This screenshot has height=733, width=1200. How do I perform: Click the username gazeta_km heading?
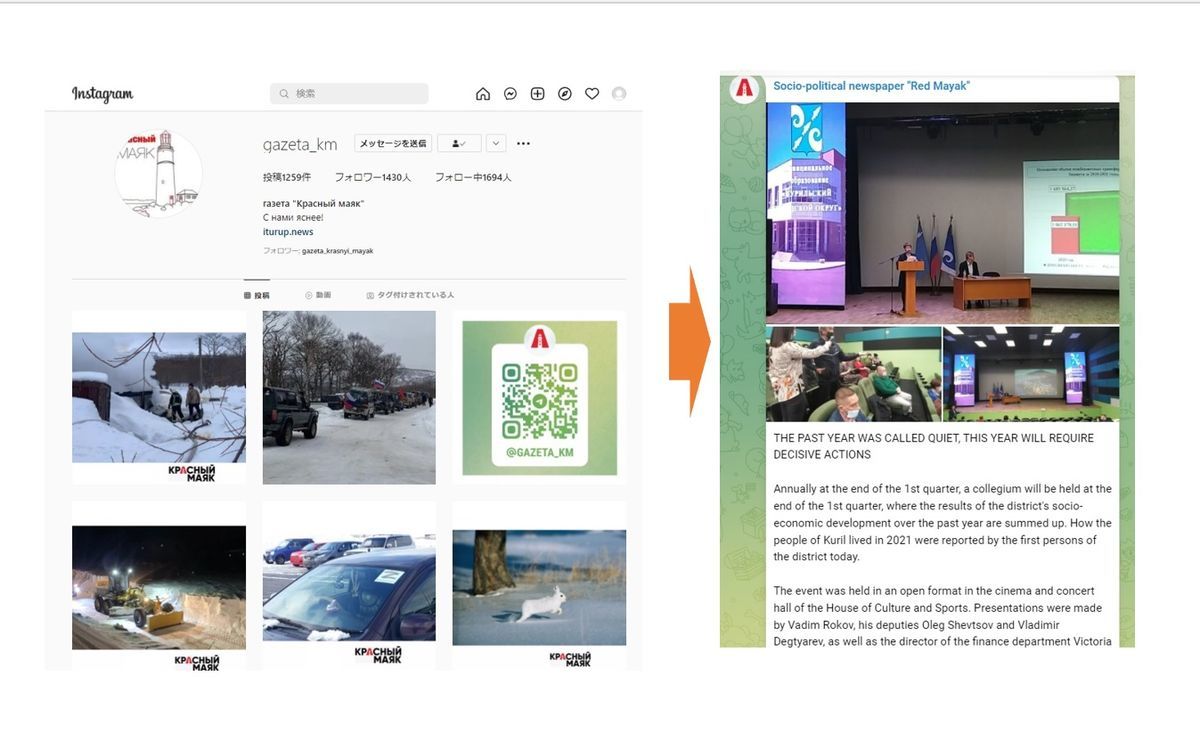(300, 145)
